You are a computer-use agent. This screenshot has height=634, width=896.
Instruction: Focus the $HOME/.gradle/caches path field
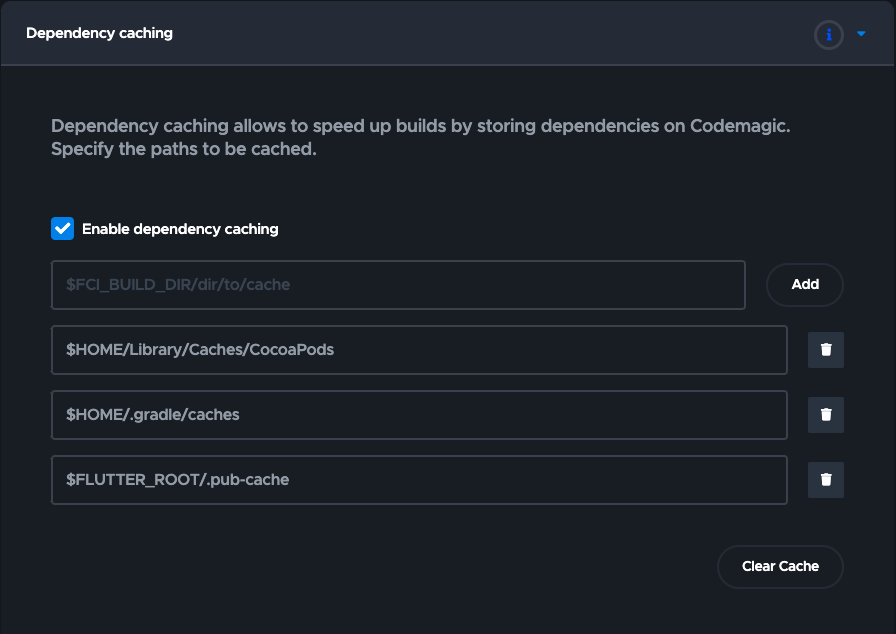[x=419, y=415]
